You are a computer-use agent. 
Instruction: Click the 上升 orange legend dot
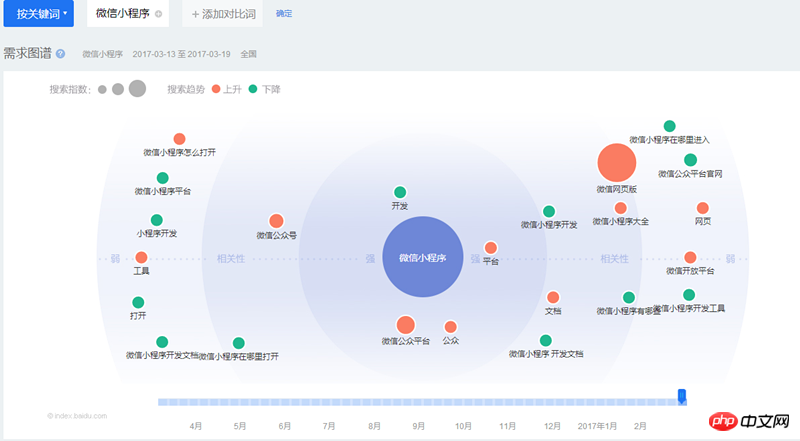click(x=216, y=89)
